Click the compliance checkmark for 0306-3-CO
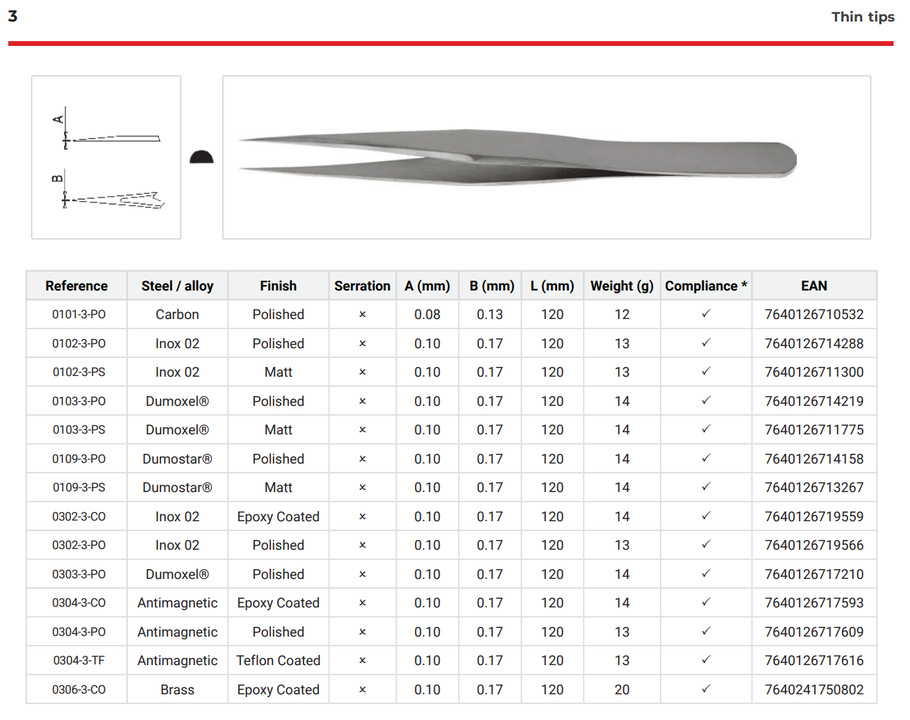Viewport: 910px width, 720px height. (706, 689)
